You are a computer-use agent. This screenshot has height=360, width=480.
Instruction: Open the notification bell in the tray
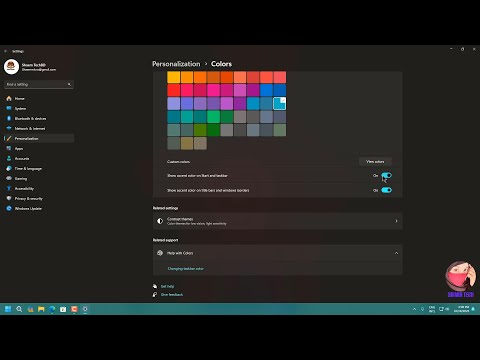[x=473, y=309]
